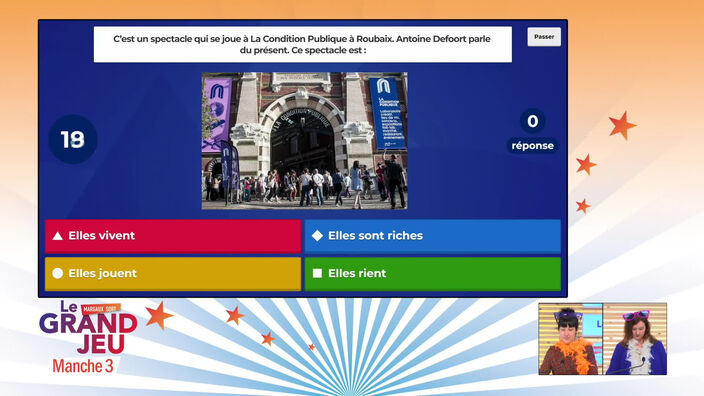Select the green answer 'Elles rient'

point(432,273)
